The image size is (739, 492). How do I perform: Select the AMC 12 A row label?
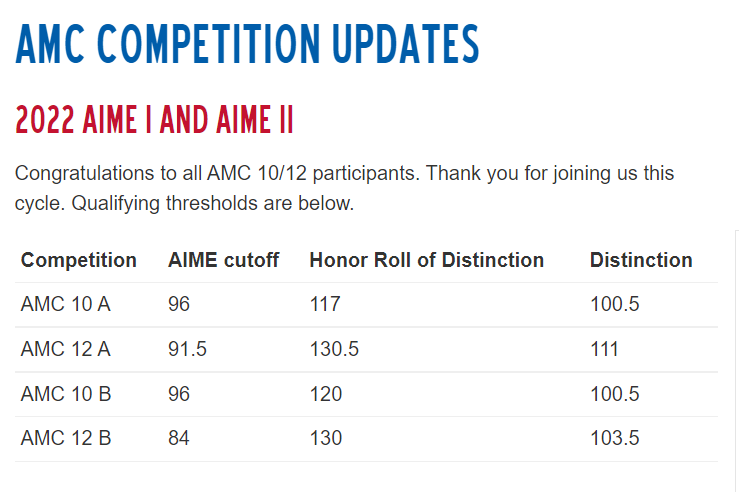coord(66,349)
